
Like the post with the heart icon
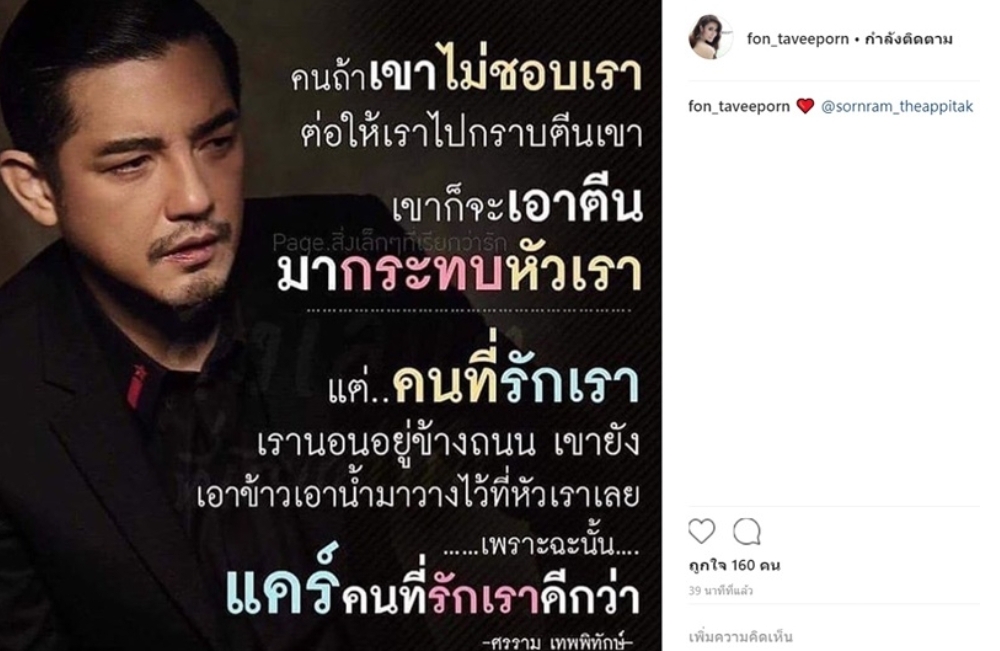[x=702, y=531]
